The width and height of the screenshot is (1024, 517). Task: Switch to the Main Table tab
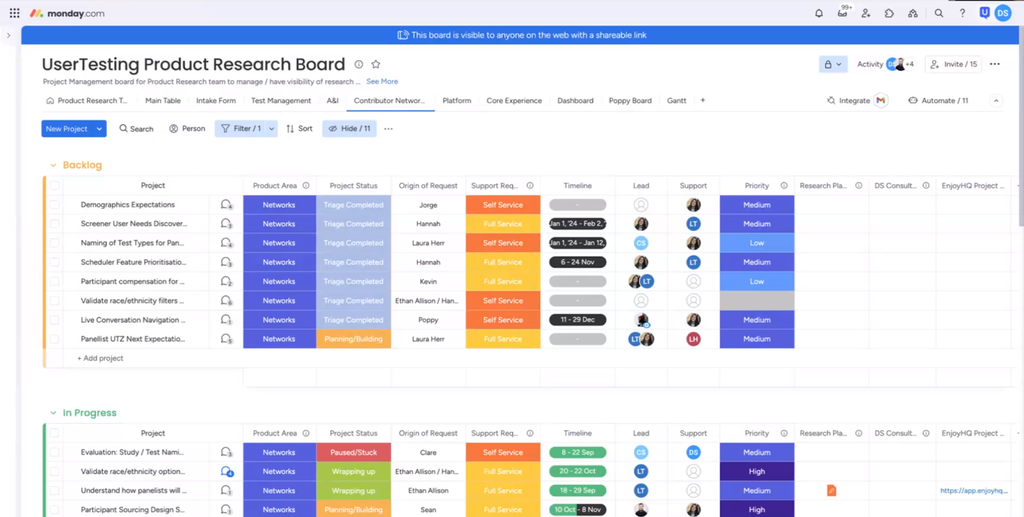tap(163, 101)
